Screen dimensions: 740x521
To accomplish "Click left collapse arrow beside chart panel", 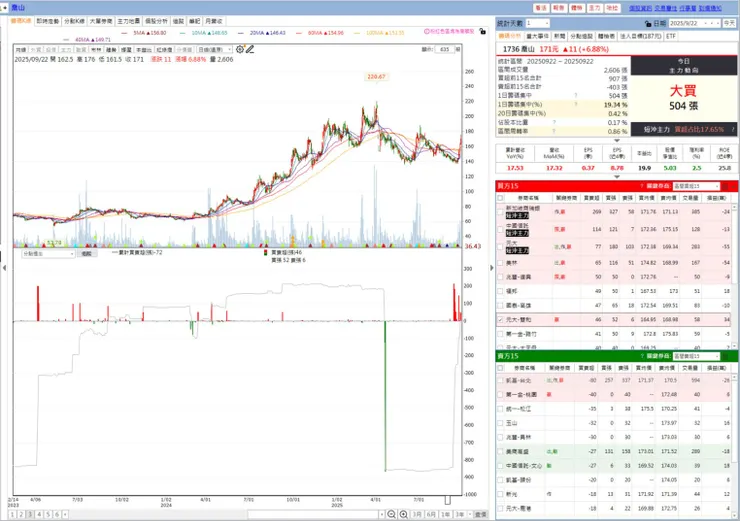I will click(x=4, y=268).
